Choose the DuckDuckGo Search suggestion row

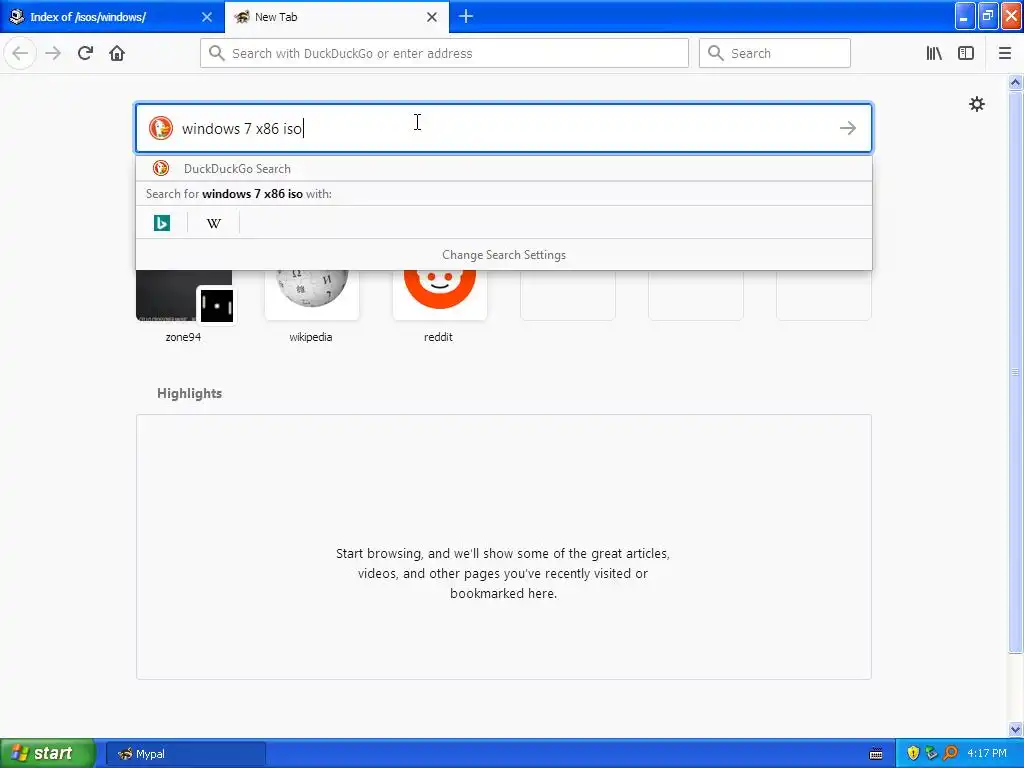[504, 168]
